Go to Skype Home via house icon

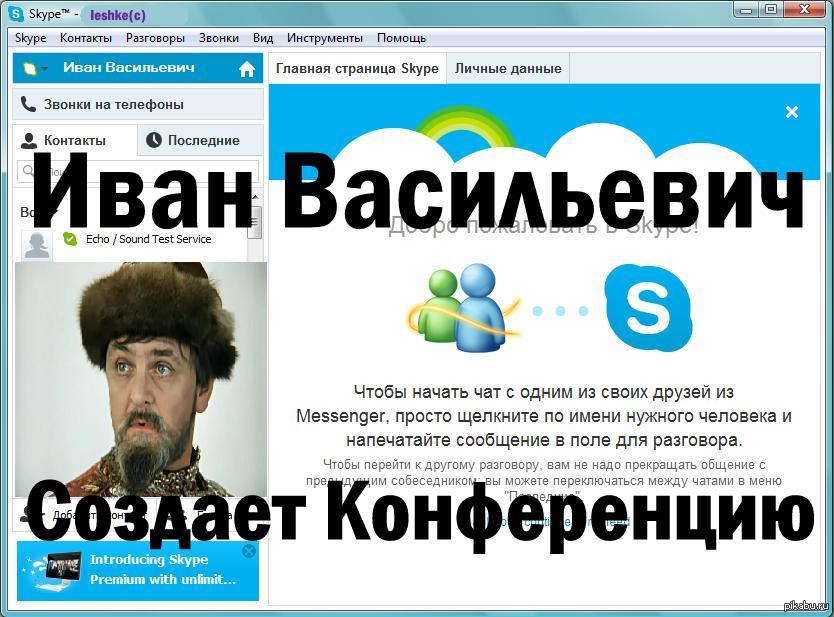[246, 69]
